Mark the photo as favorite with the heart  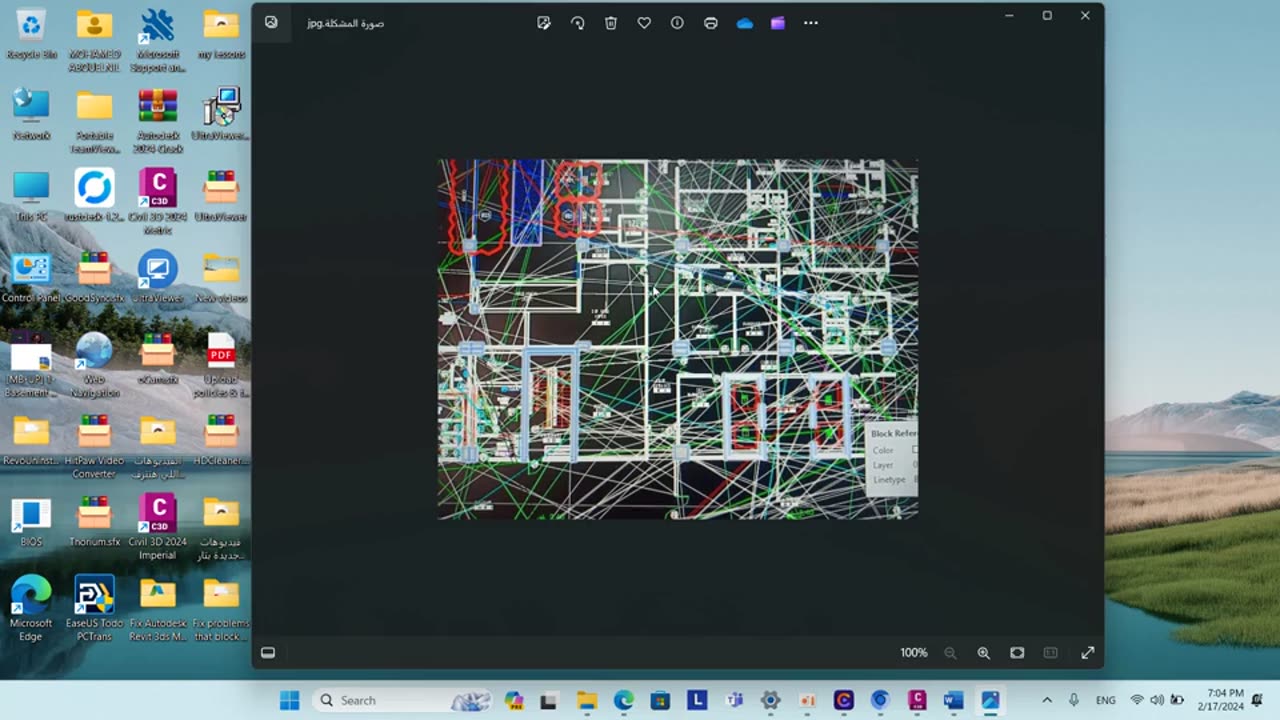pos(644,23)
